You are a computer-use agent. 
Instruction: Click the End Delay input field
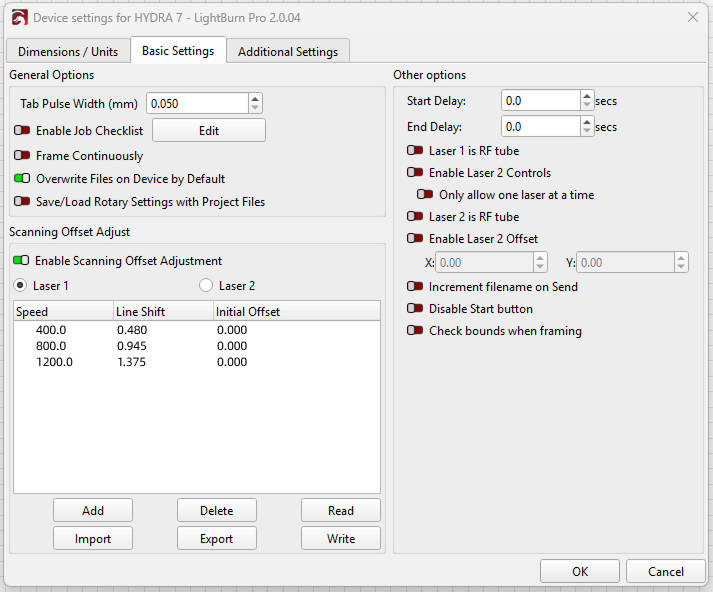pos(541,126)
